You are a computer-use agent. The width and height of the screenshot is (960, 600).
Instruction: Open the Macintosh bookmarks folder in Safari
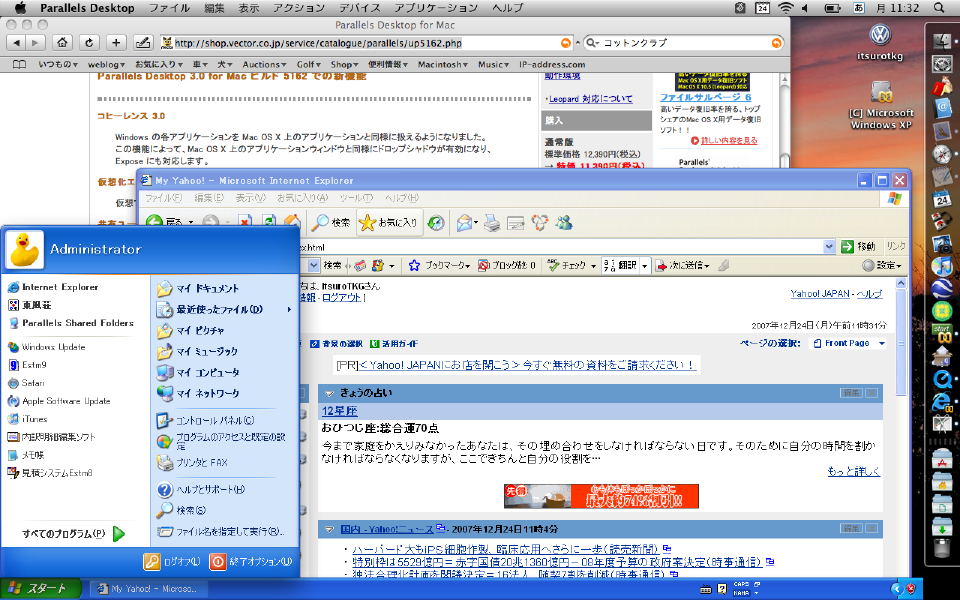(443, 64)
